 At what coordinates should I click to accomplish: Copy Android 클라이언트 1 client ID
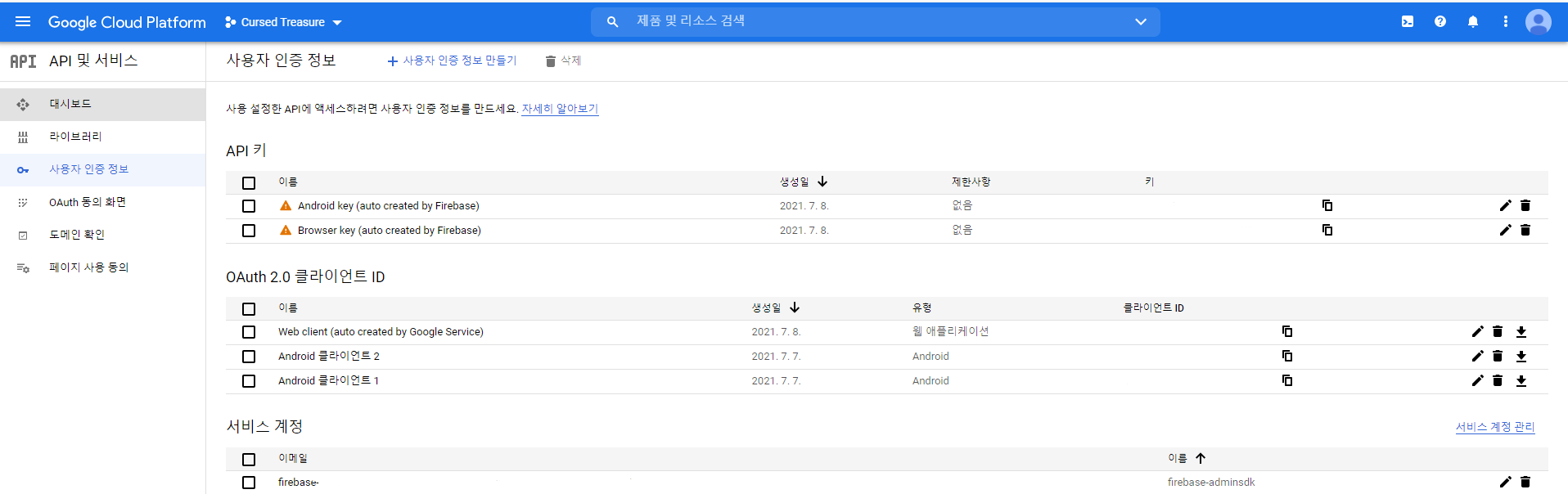(x=1287, y=380)
